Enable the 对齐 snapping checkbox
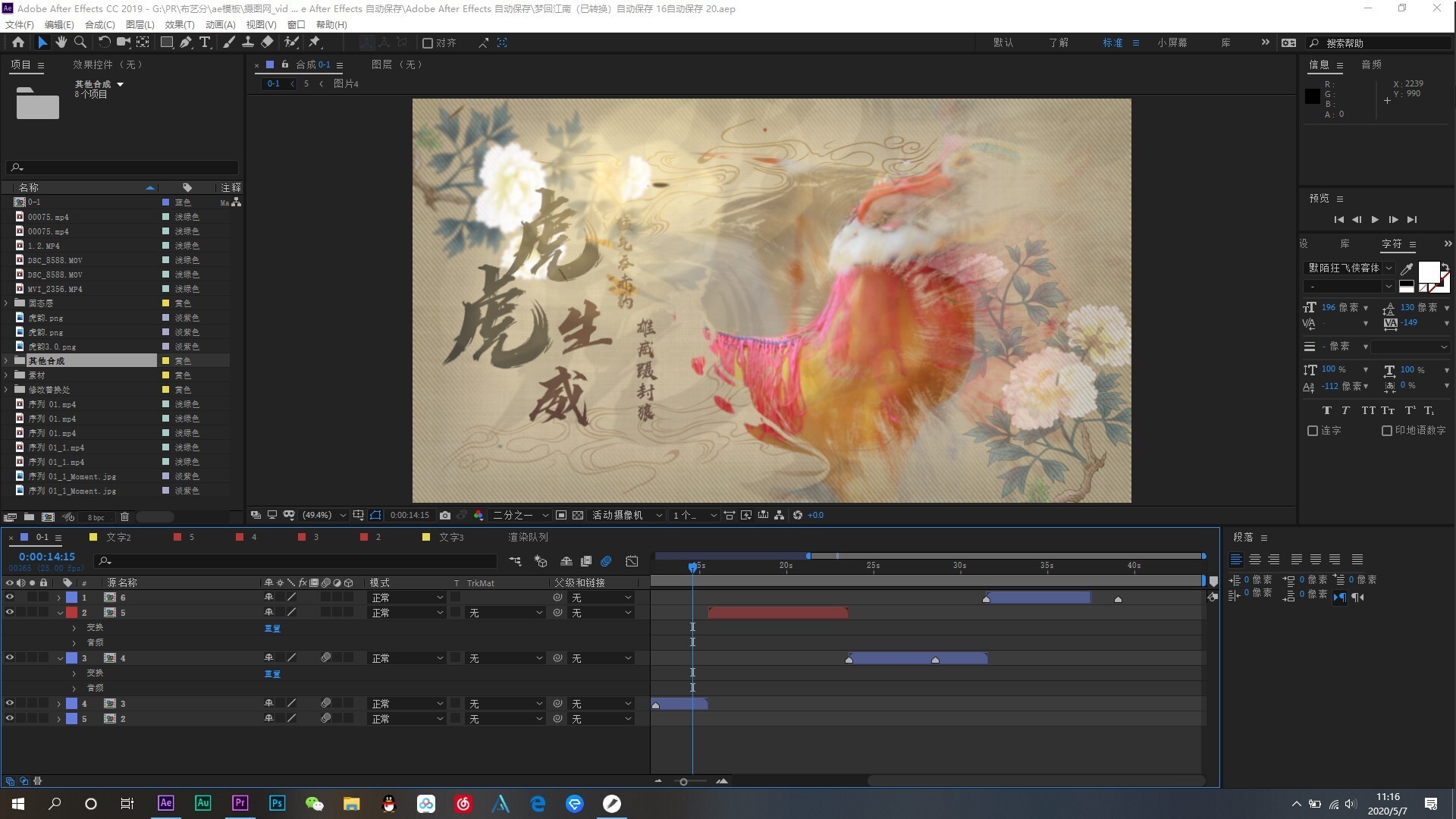This screenshot has width=1456, height=819. (428, 43)
